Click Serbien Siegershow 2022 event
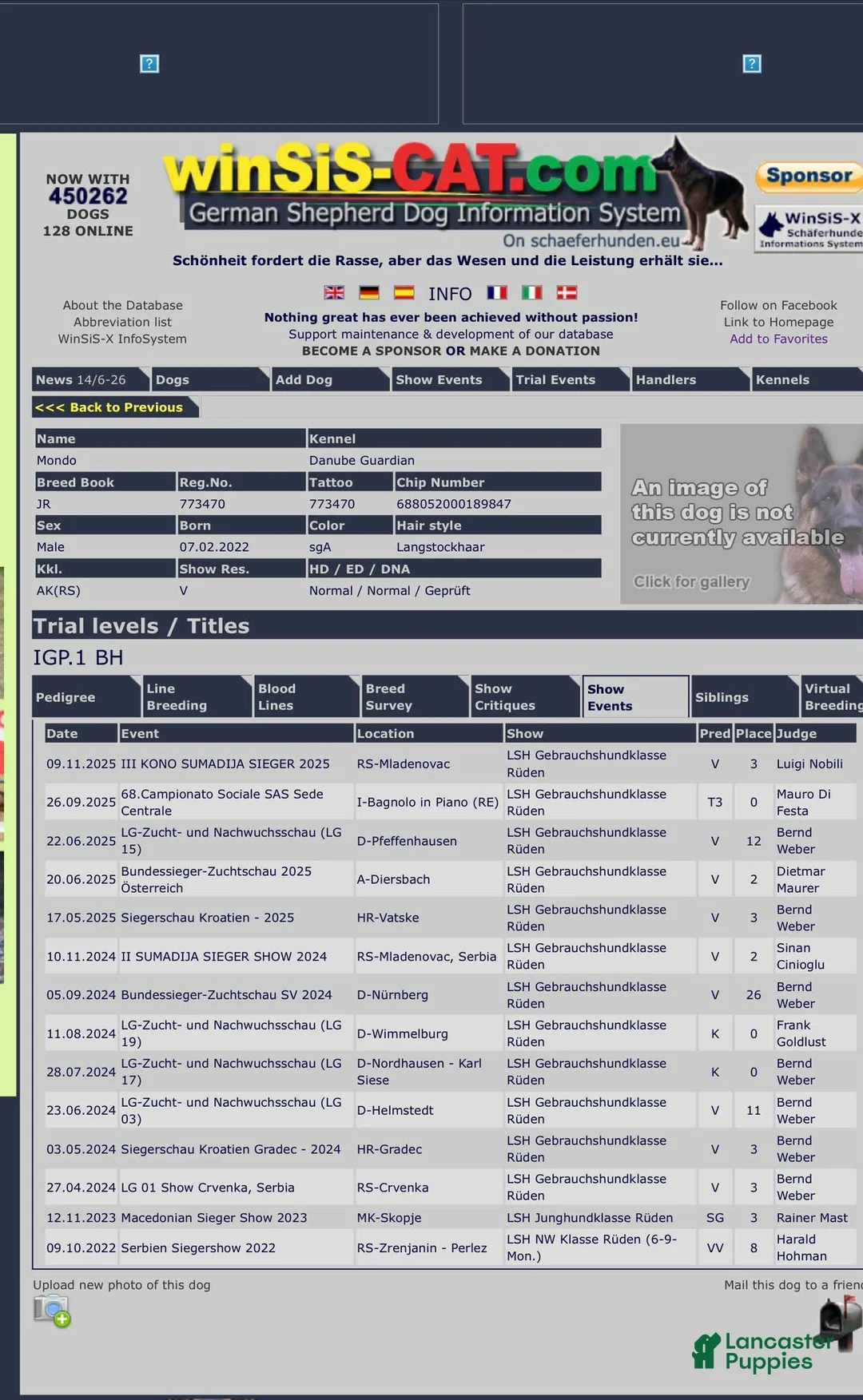The height and width of the screenshot is (1400, 863). point(198,1247)
